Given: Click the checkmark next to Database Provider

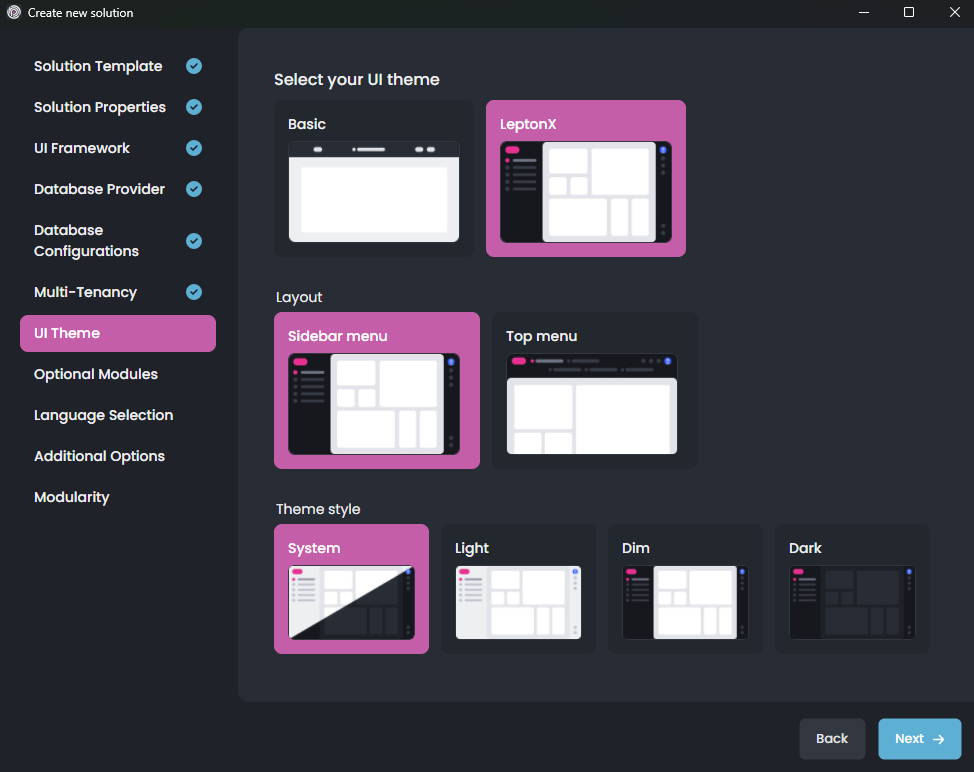Looking at the screenshot, I should 193,189.
